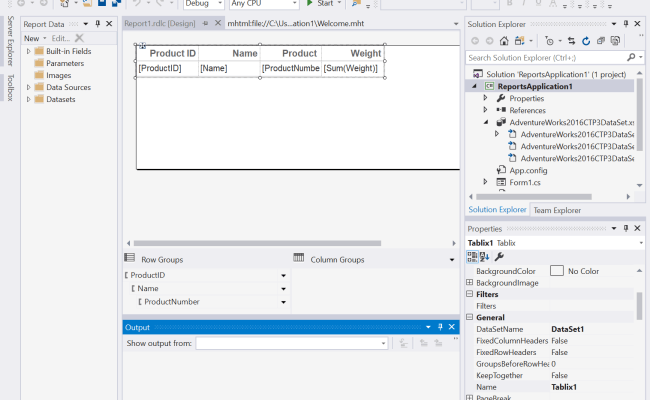Click Edit... button in Report Data
Viewport: 650px width, 400px height.
pyautogui.click(x=61, y=38)
